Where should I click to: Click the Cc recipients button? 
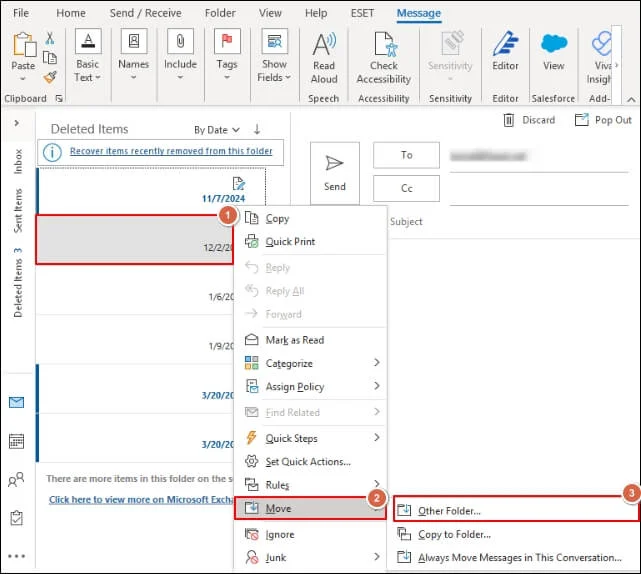pyautogui.click(x=406, y=188)
